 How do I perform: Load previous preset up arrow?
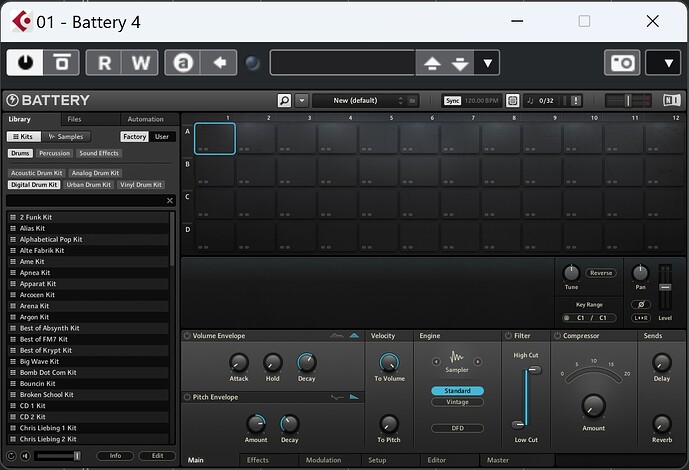pos(432,63)
